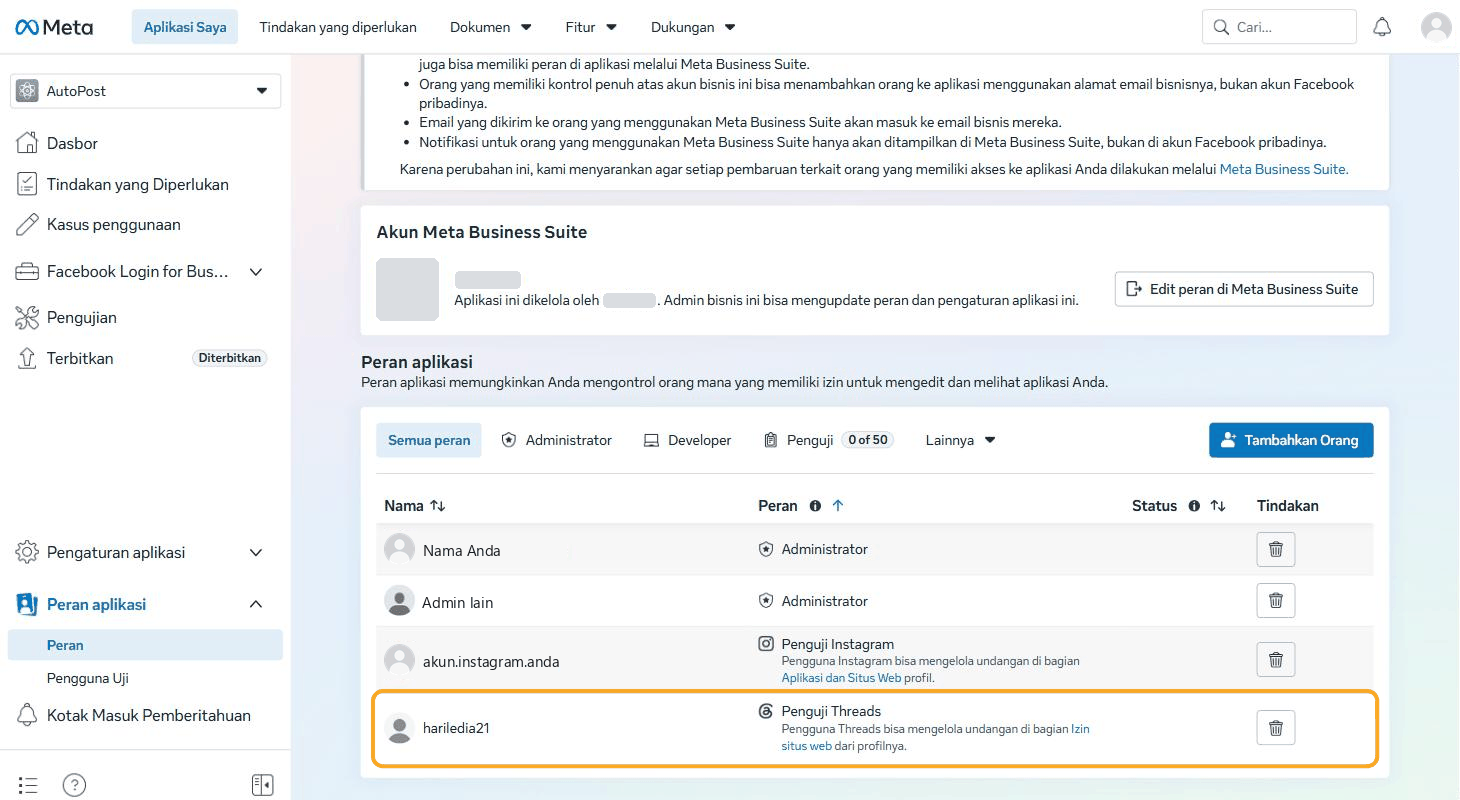Click the Diterbitkan status badge

coord(230,358)
